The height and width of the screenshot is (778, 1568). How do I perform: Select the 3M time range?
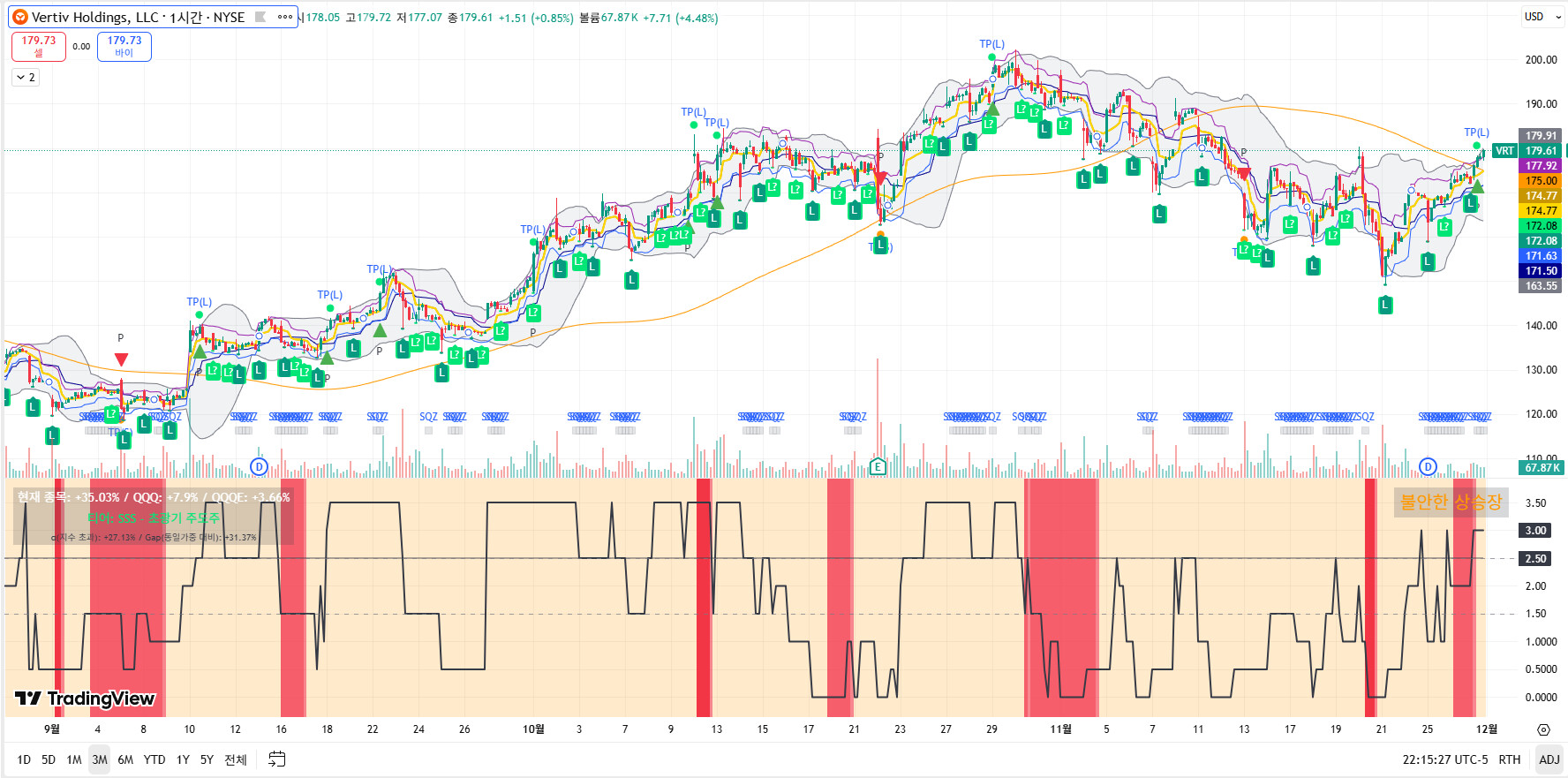[100, 759]
